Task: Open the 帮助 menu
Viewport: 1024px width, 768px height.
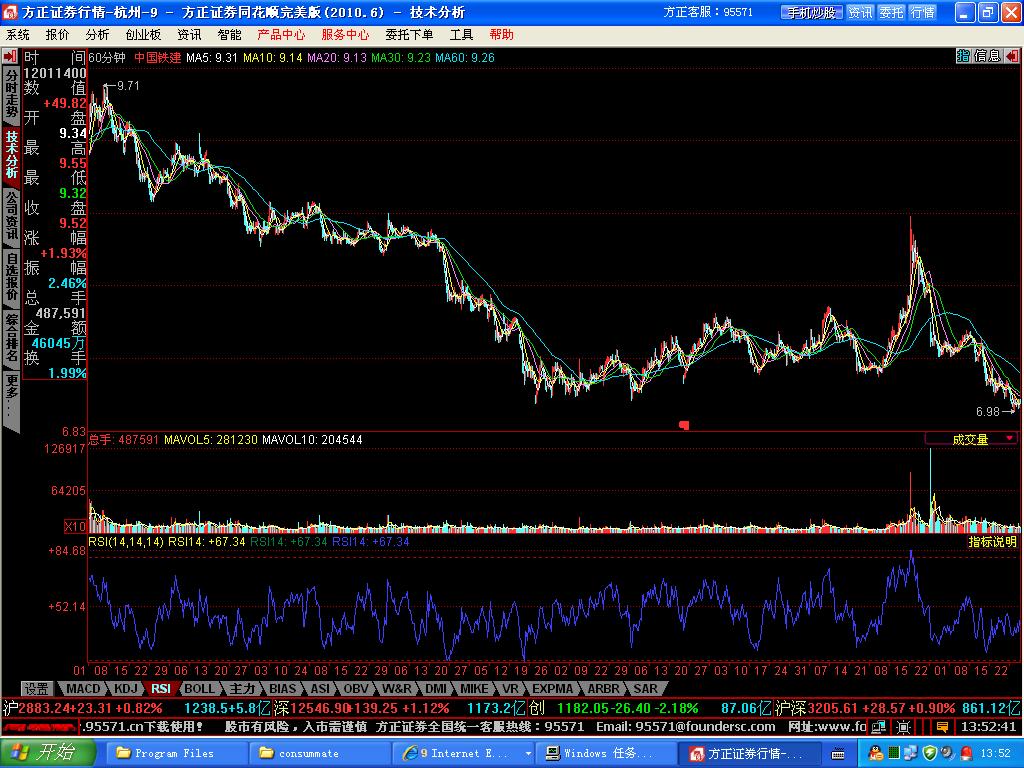Action: coord(502,35)
